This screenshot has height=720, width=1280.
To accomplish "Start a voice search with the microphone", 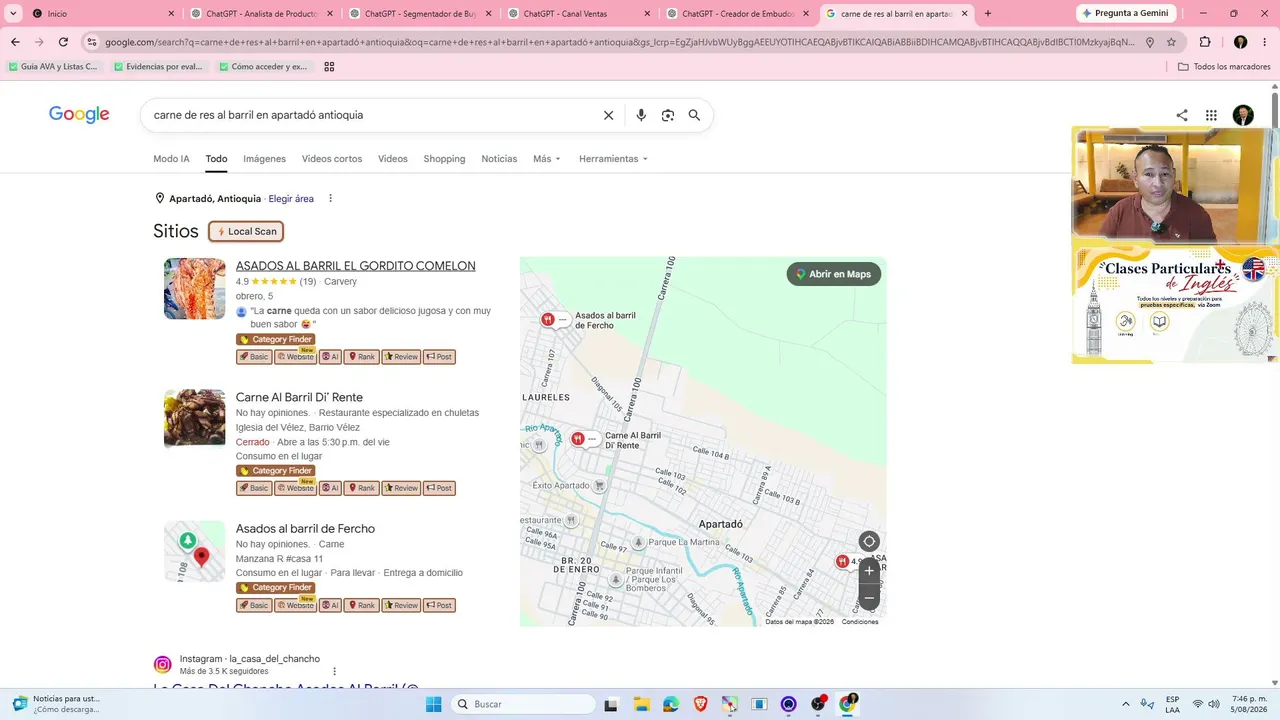I will [x=641, y=115].
